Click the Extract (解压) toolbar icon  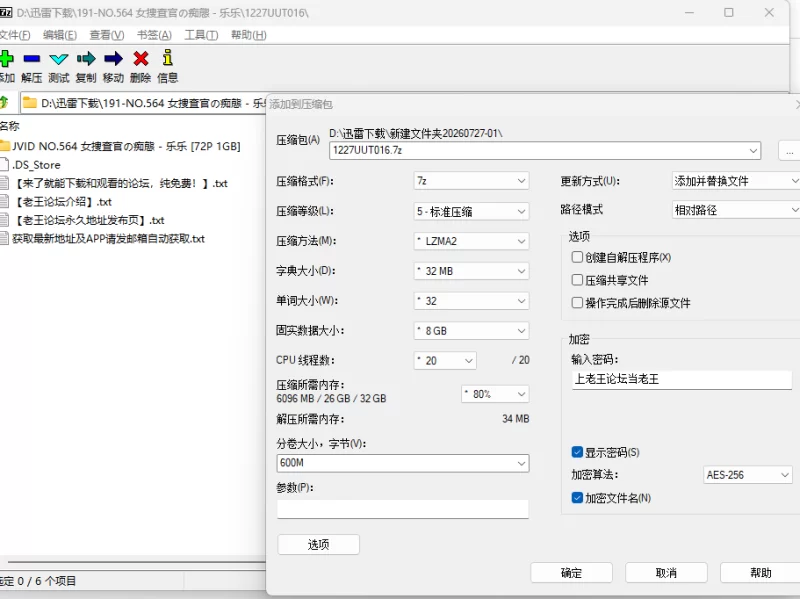point(31,59)
